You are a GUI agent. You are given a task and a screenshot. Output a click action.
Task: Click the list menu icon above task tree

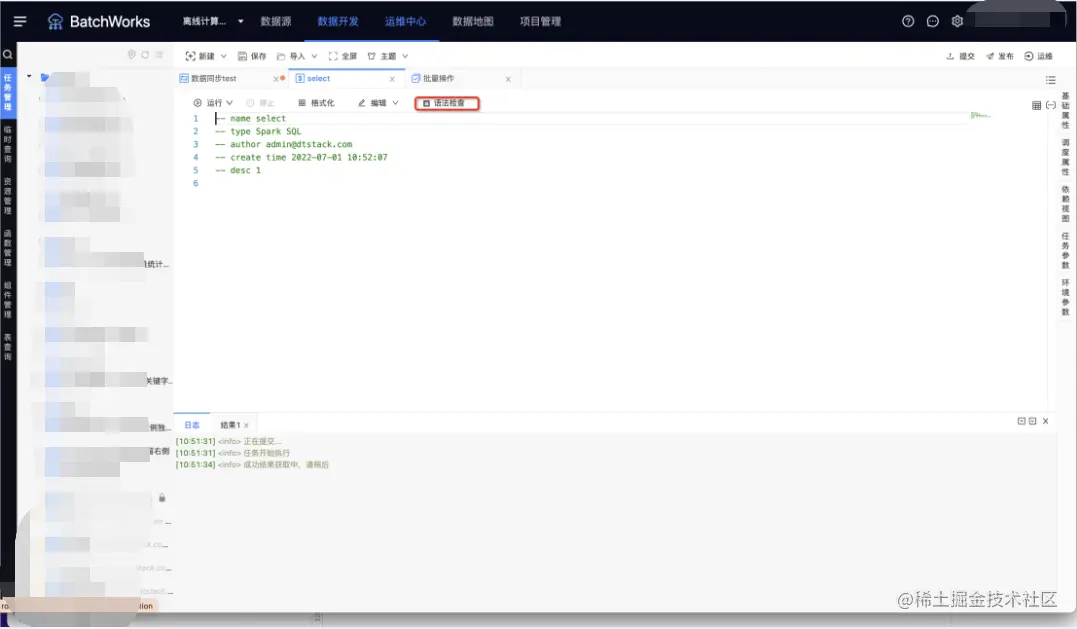tap(159, 54)
